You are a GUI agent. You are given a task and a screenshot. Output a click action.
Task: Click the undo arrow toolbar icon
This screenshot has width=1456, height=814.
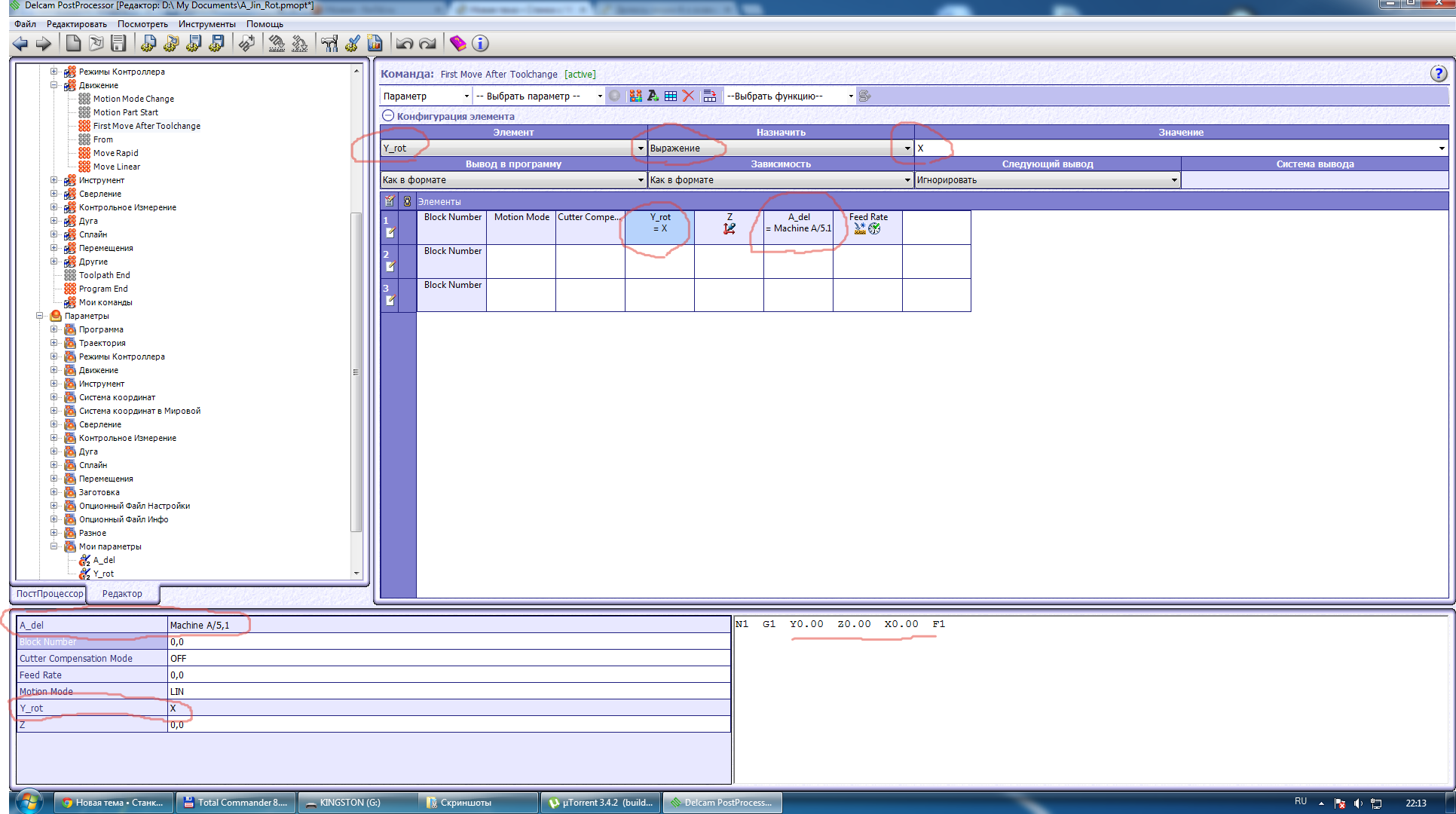pyautogui.click(x=405, y=44)
